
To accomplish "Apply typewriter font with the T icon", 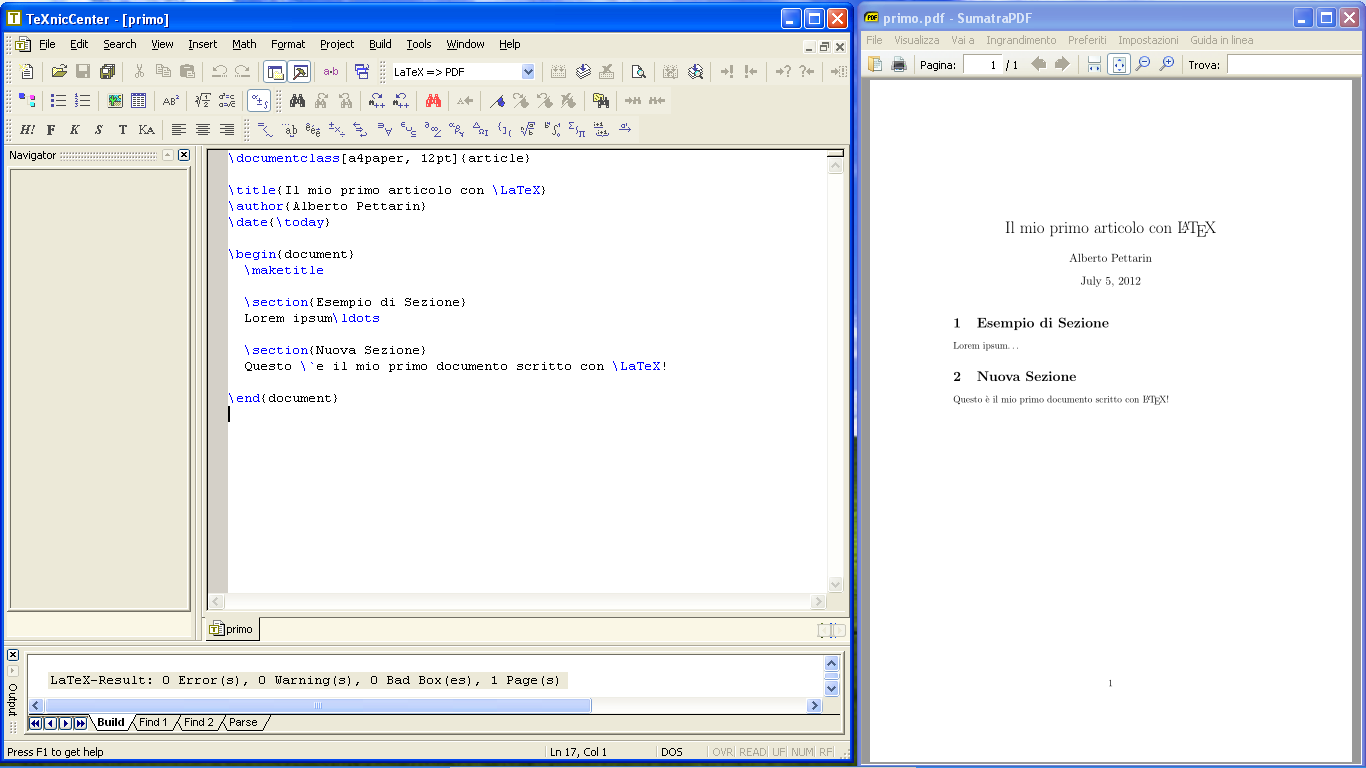I will click(123, 129).
